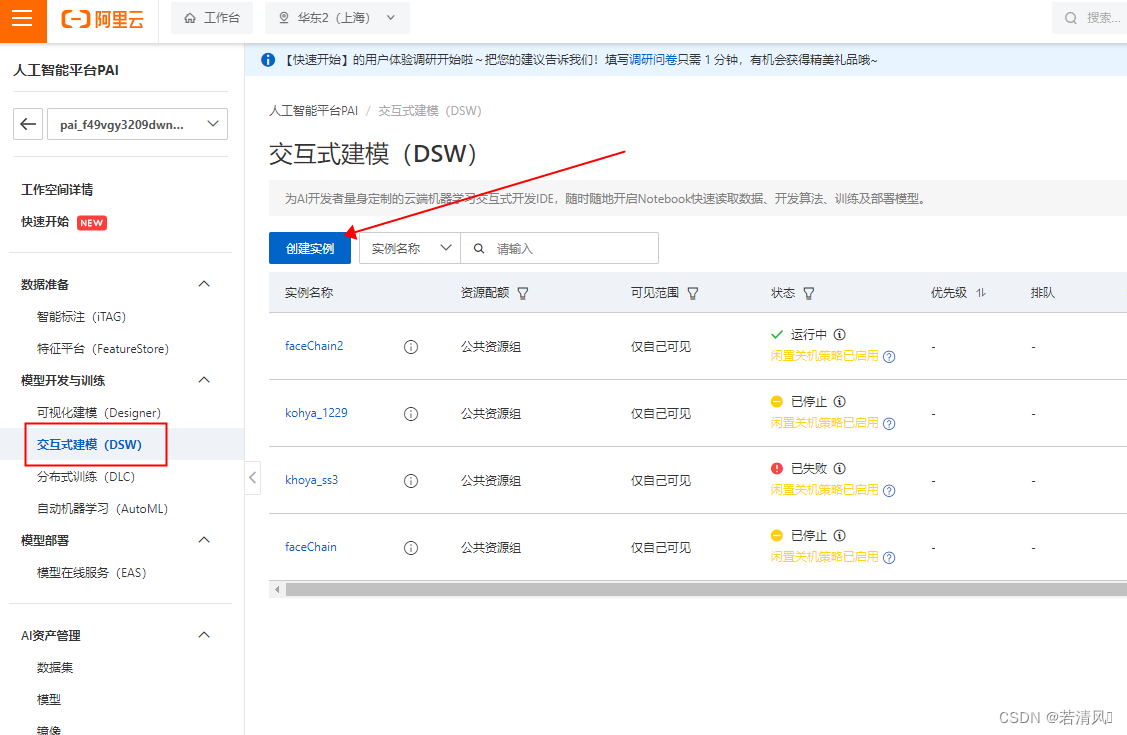Click info icon beside faceChain instance
The width and height of the screenshot is (1127, 735).
[x=410, y=548]
